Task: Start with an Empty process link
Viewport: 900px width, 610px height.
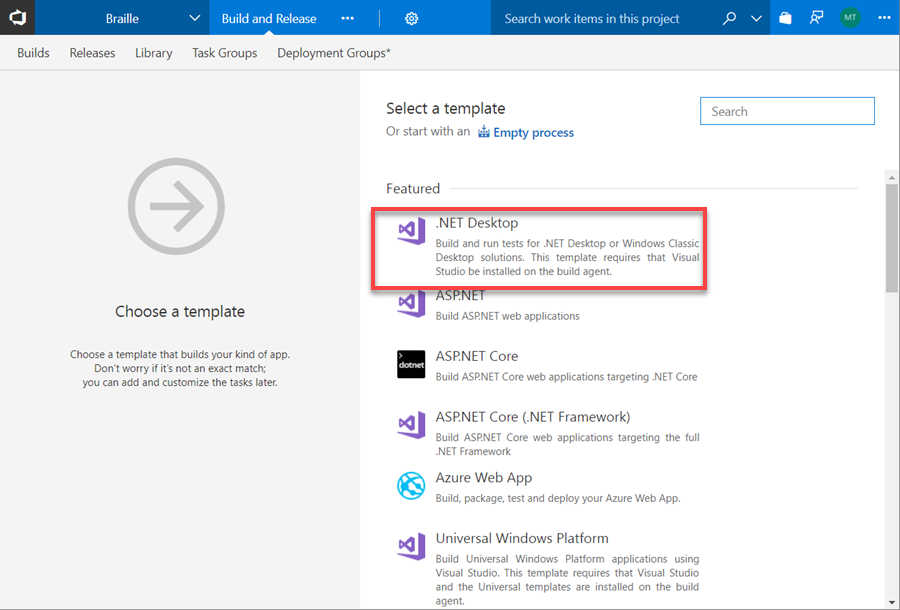Action: [533, 133]
